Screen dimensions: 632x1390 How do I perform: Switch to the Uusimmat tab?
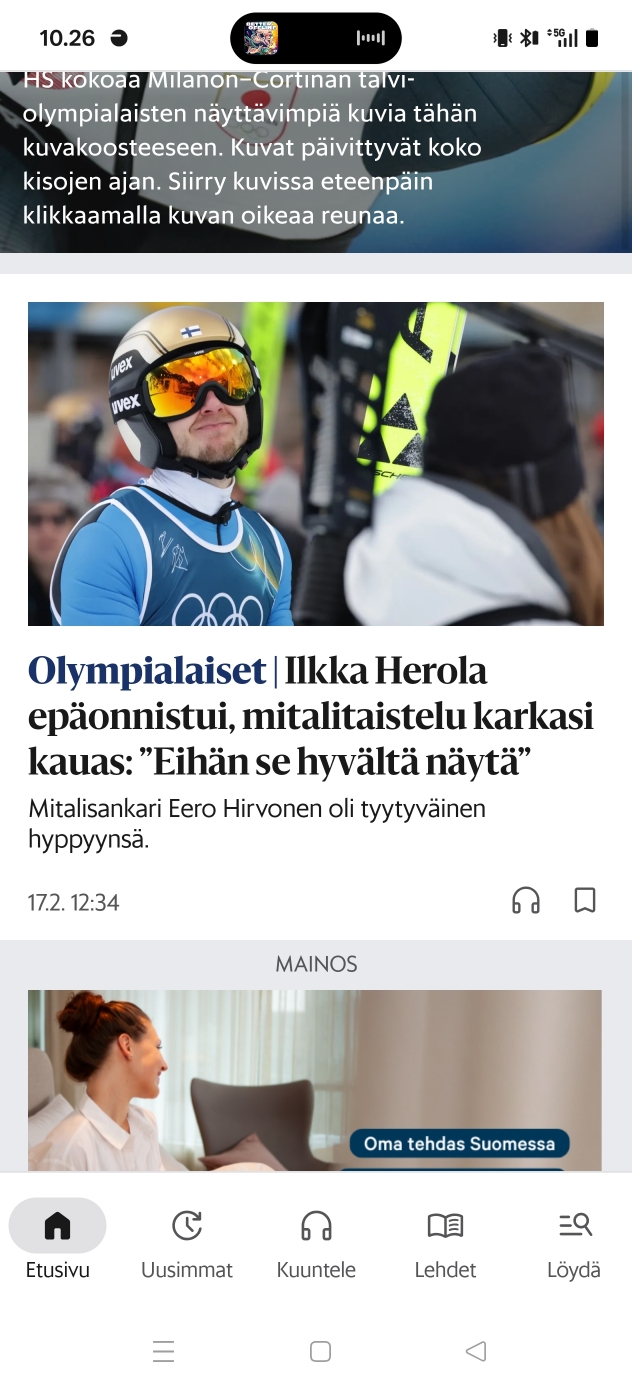pos(187,1240)
